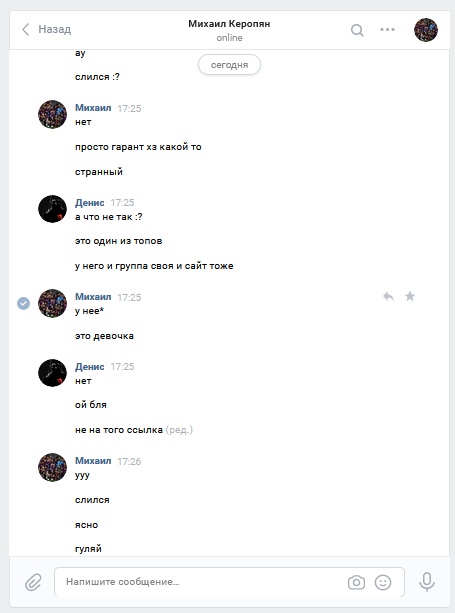Open the three-dot actions menu
The width and height of the screenshot is (455, 613).
coord(387,30)
